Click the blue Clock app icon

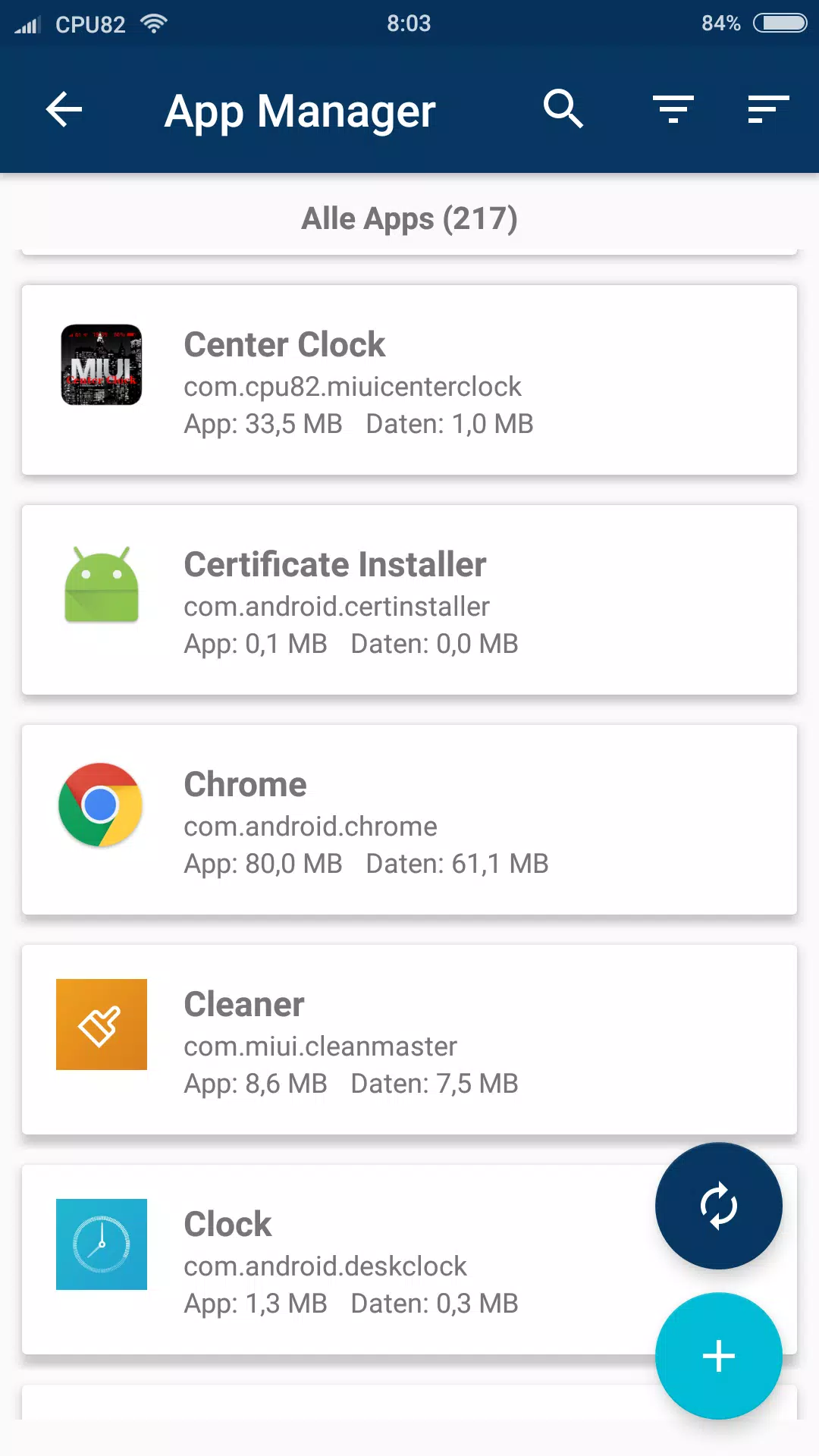pyautogui.click(x=102, y=1244)
